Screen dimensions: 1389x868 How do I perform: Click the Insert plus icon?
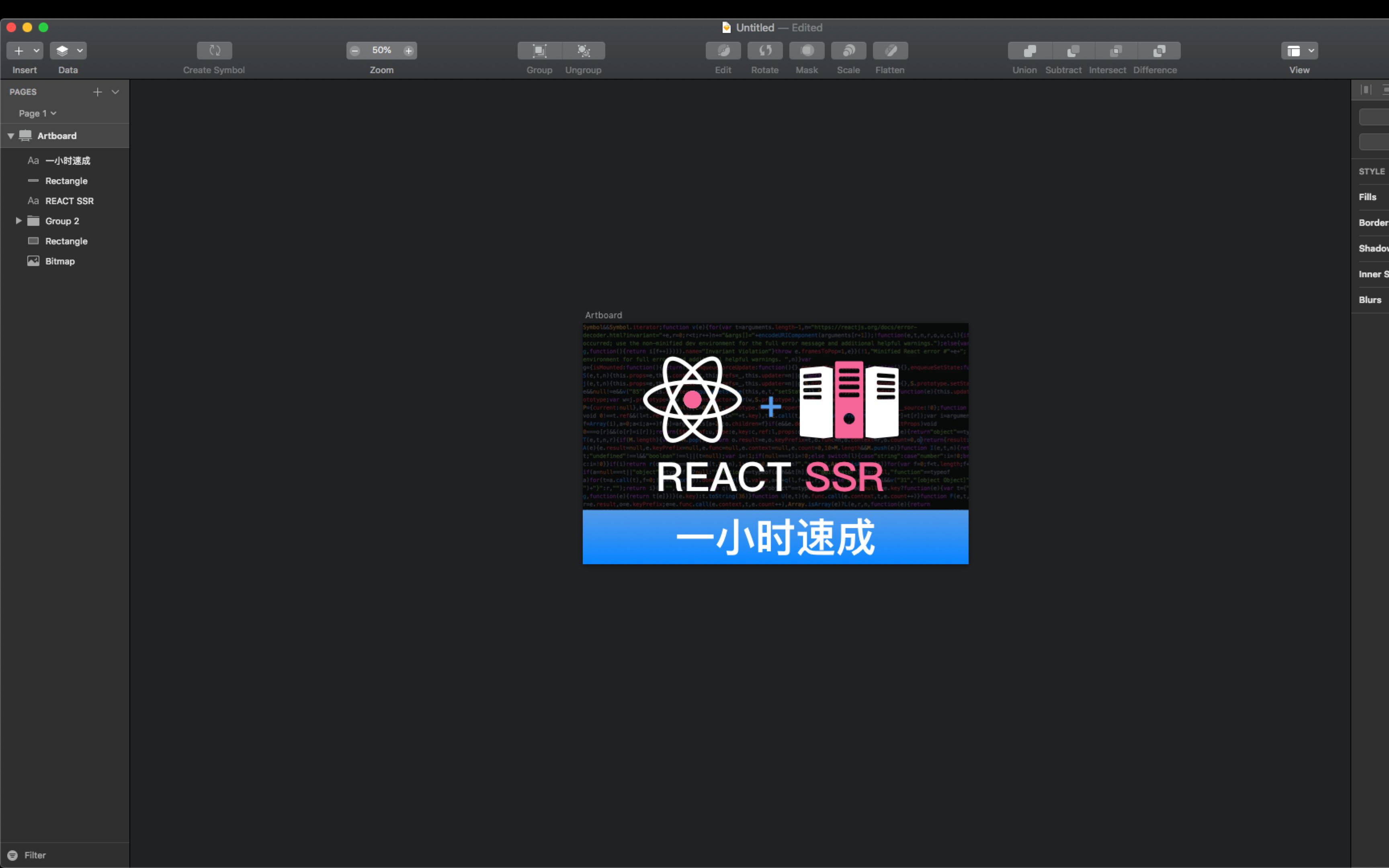19,51
